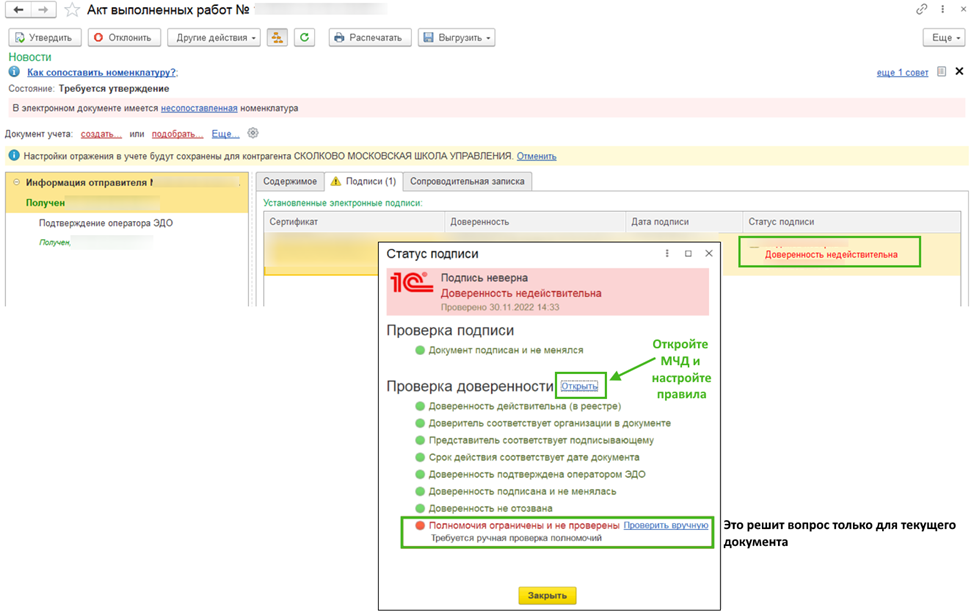
Task: Click Полномочия ограничены и не проверены text
Action: (524, 526)
